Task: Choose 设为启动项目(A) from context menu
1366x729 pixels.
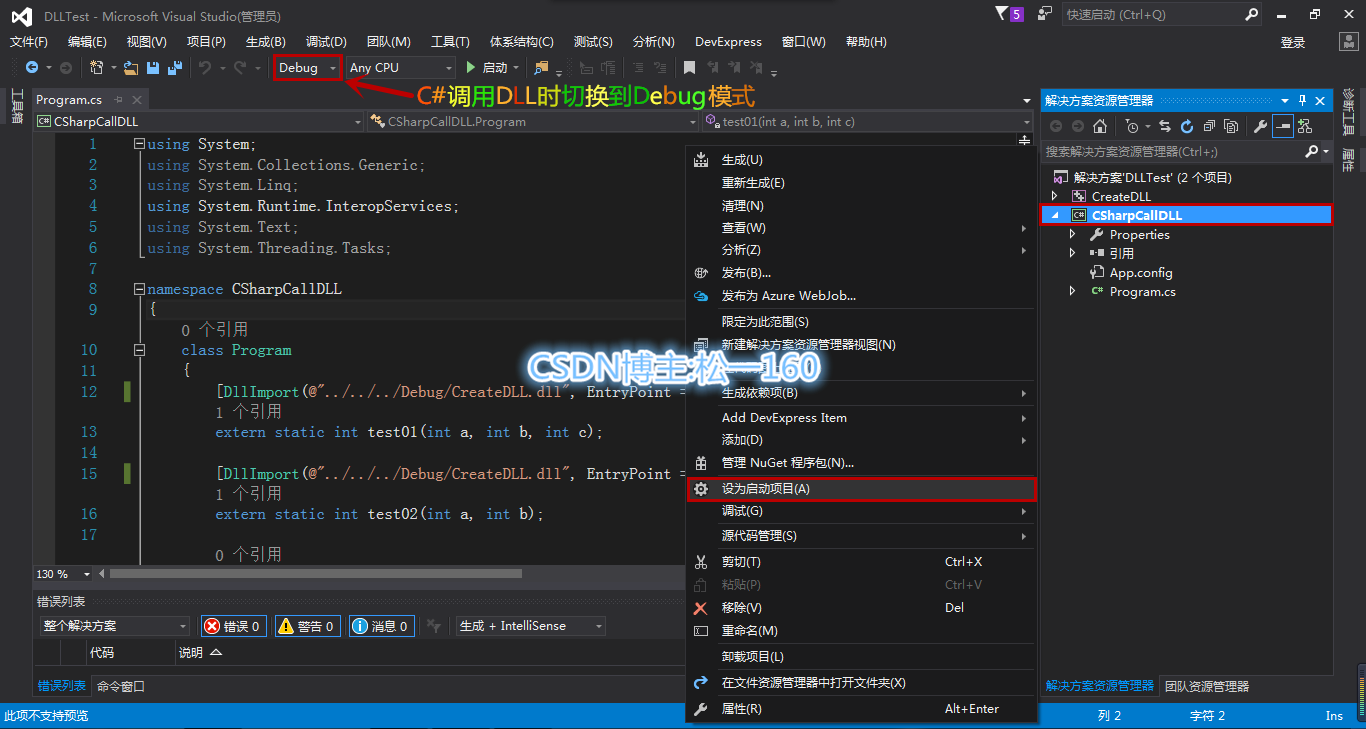Action: click(862, 489)
